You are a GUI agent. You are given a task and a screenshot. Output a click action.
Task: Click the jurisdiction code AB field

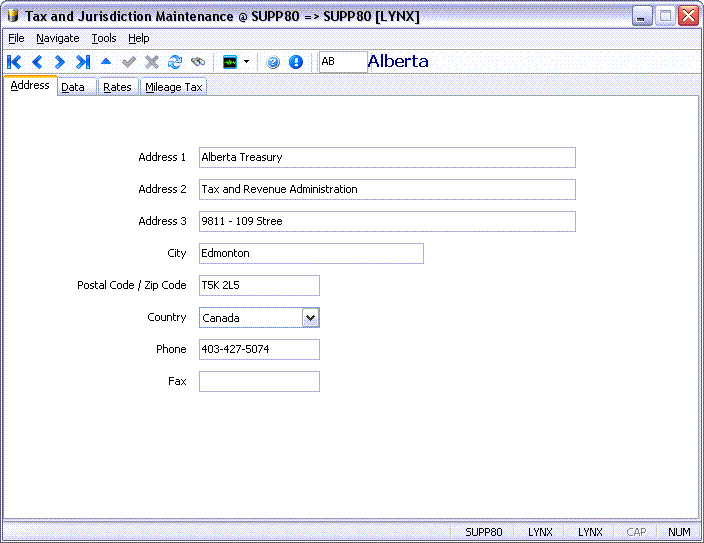342,62
